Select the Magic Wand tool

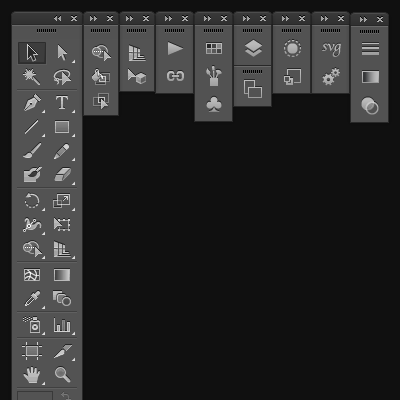click(32, 77)
